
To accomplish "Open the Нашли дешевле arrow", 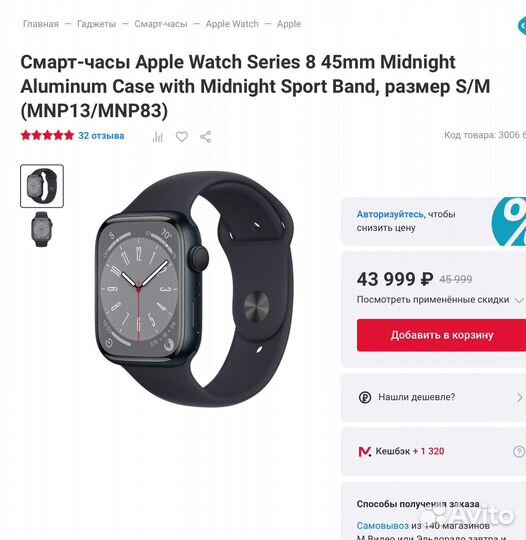I will (519, 397).
